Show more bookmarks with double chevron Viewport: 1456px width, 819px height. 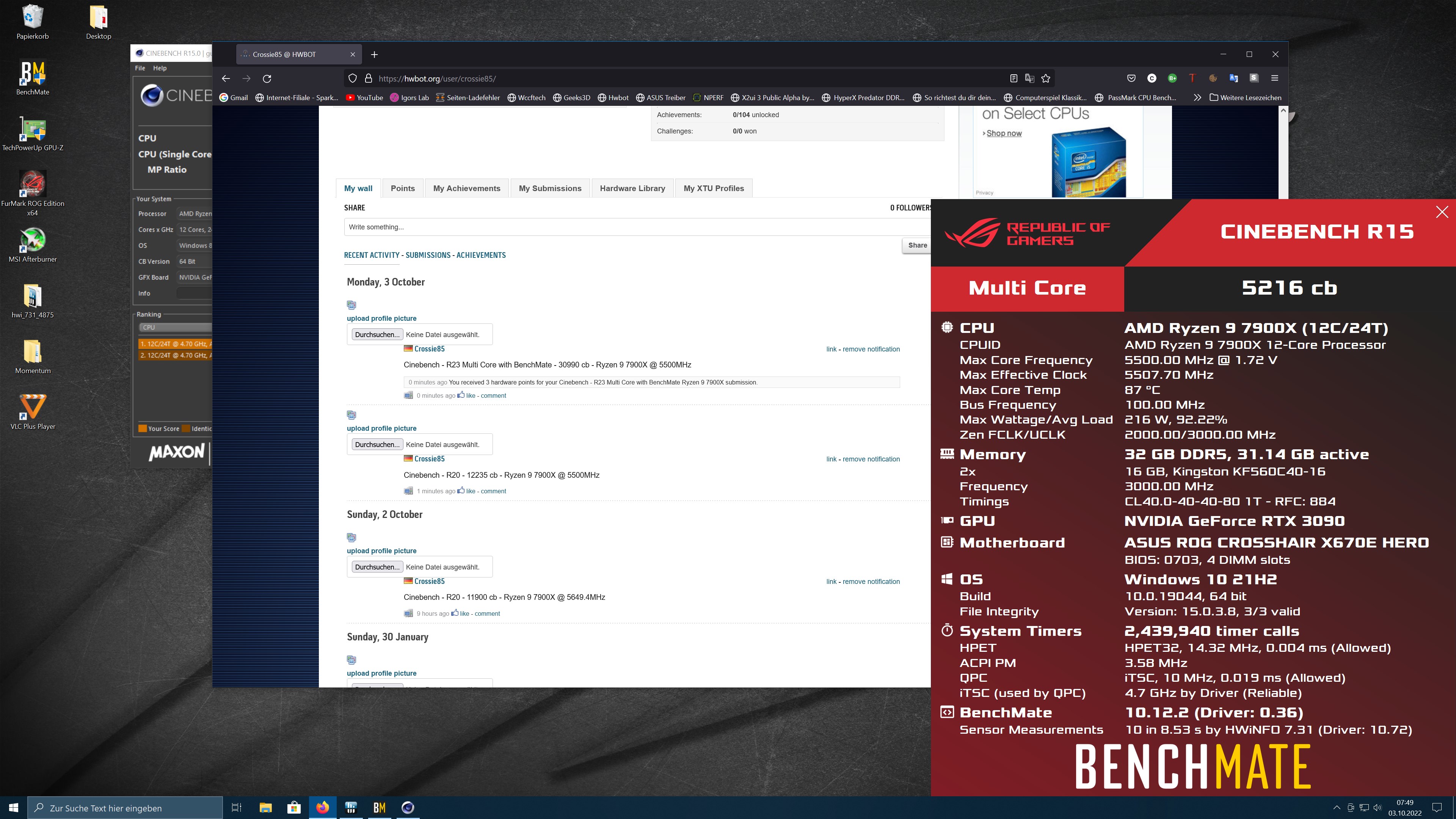click(x=1197, y=97)
